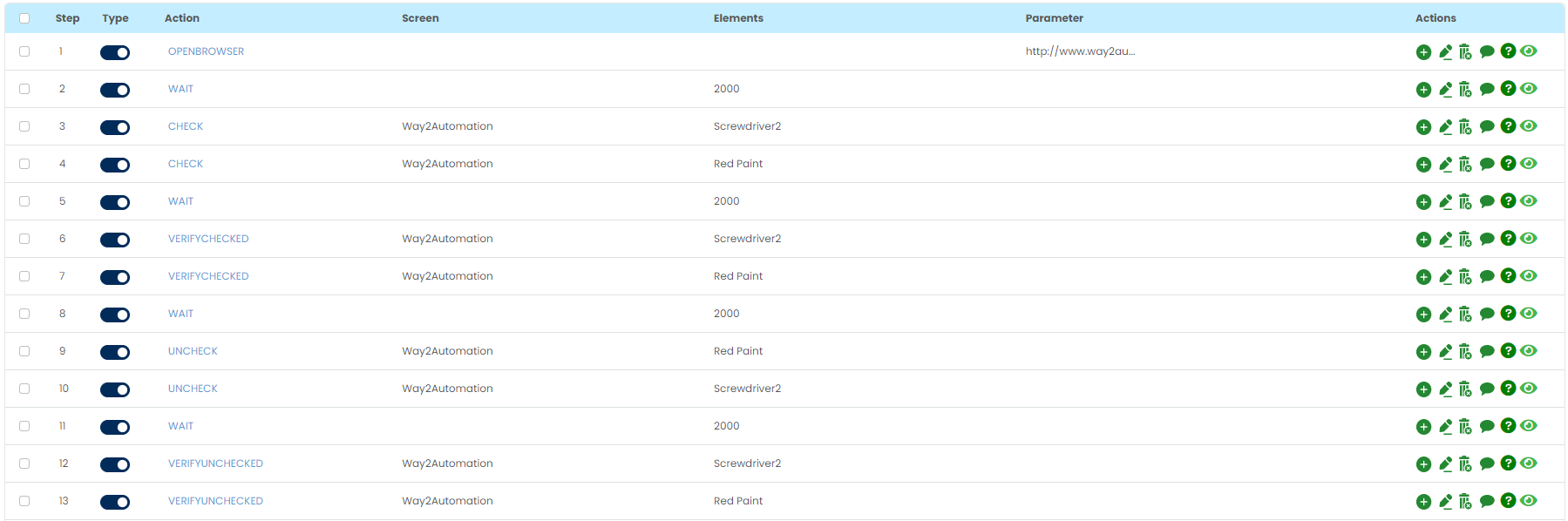The width and height of the screenshot is (1568, 521).
Task: Click the truncated URL parameter in step 1
Action: [x=1080, y=51]
